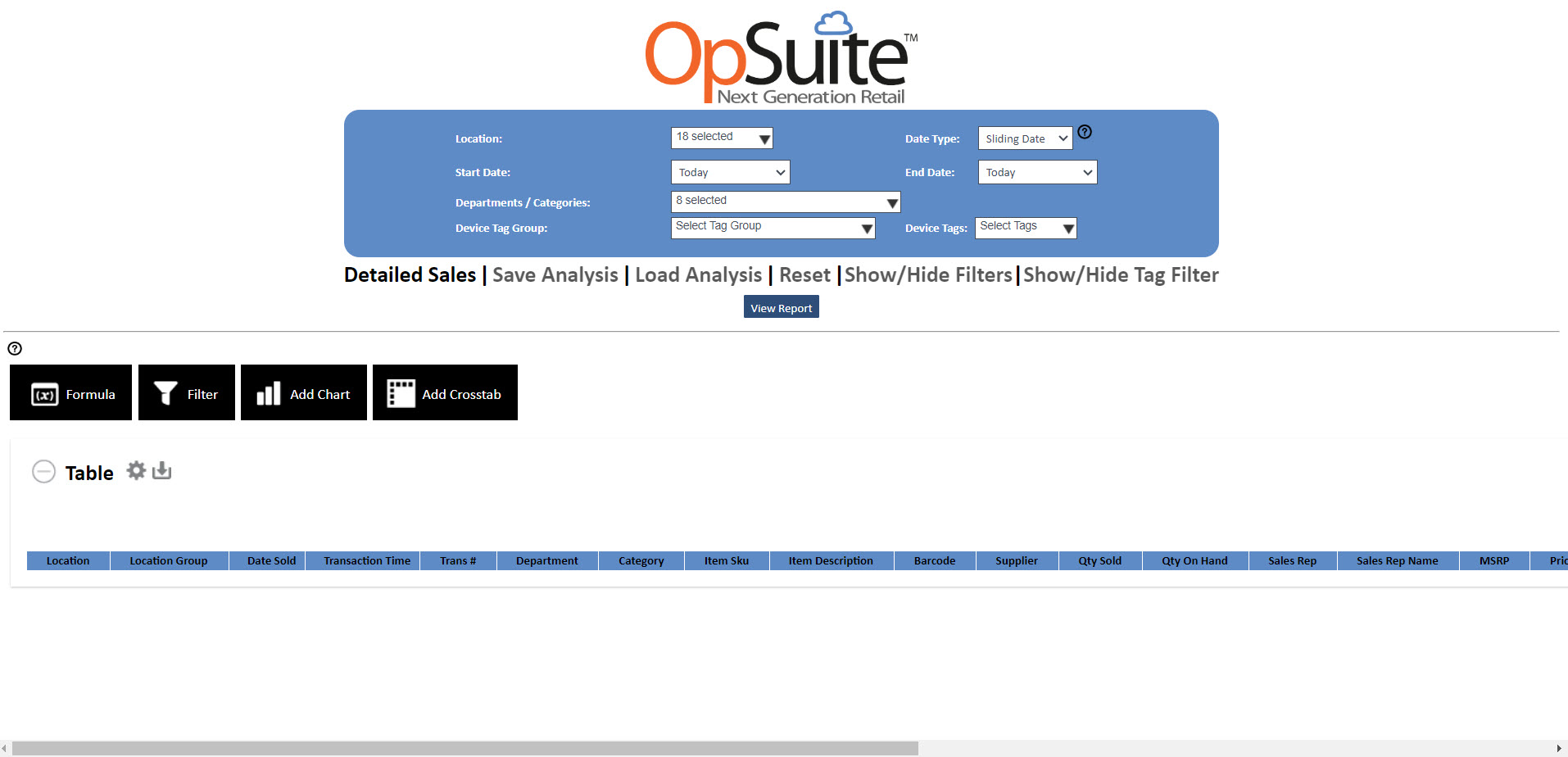The image size is (1568, 757).
Task: Click Location column header
Action: 68,560
